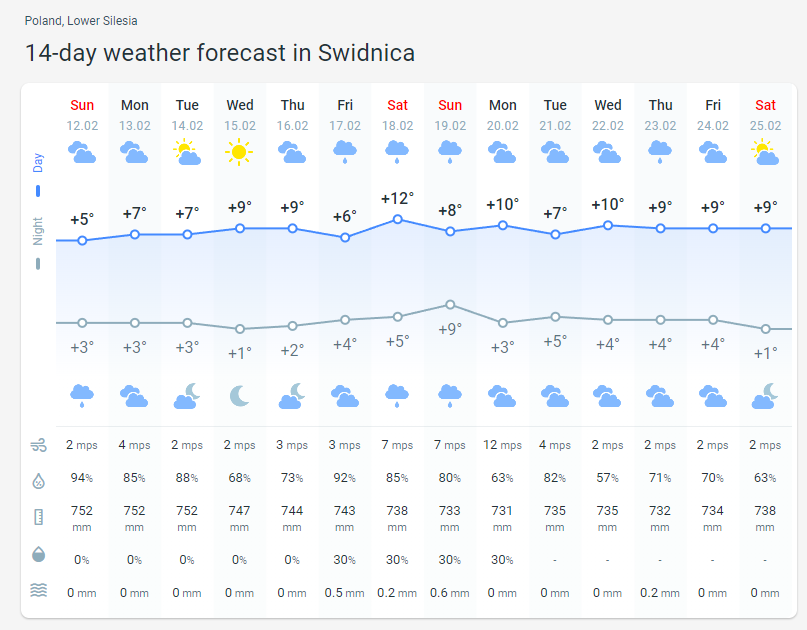This screenshot has height=630, width=807.
Task: Click the 12 mps wind value for Mon 20.02
Action: tap(502, 445)
